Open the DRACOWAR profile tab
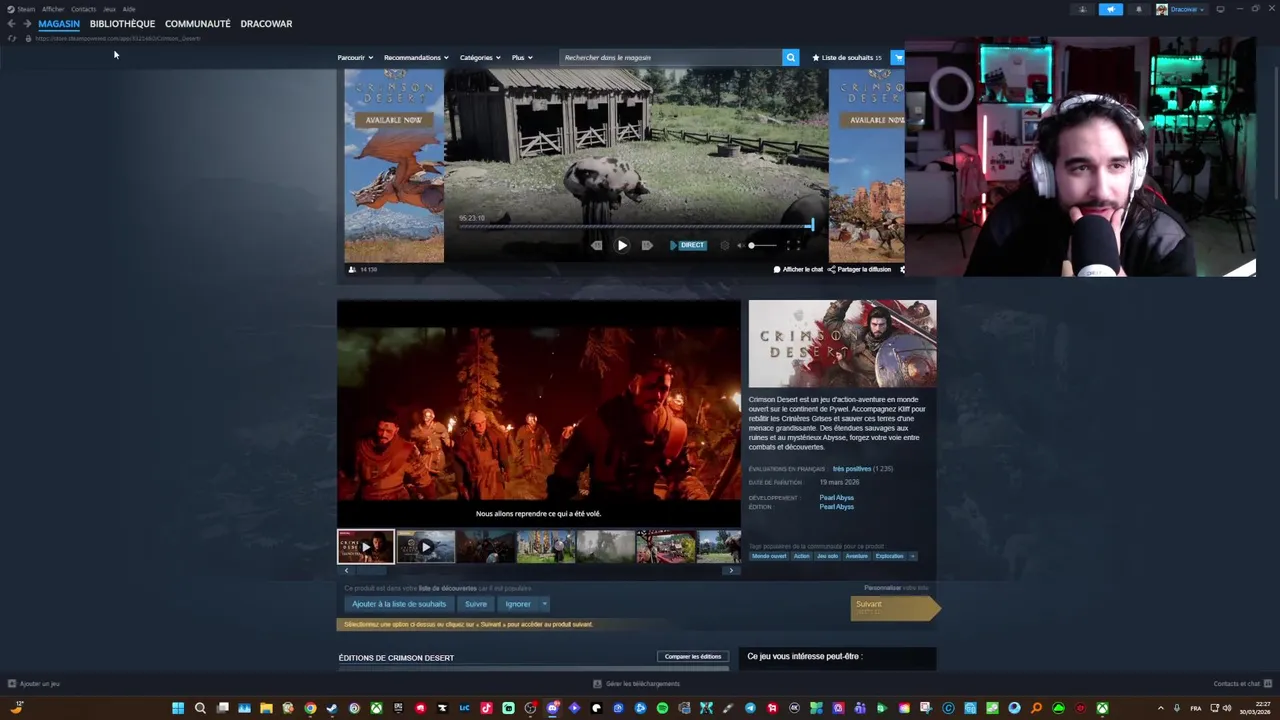 (266, 23)
